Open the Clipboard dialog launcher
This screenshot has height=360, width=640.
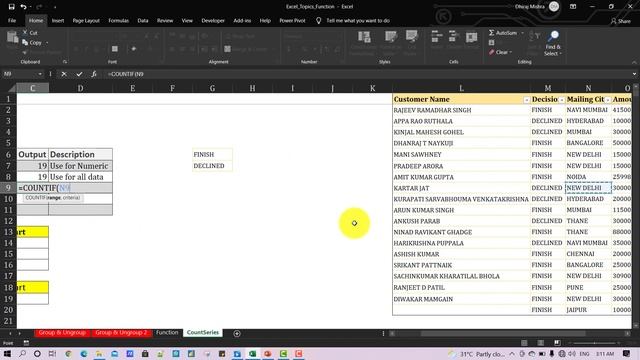65,62
